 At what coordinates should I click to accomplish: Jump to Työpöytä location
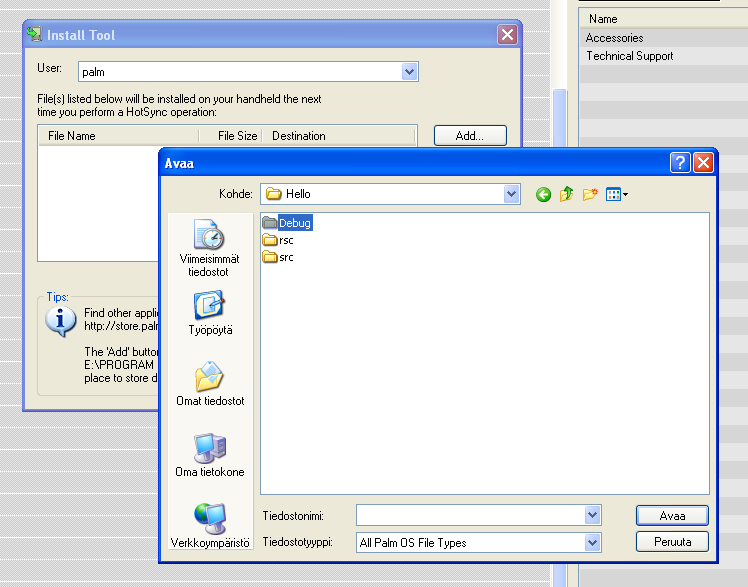tap(210, 313)
